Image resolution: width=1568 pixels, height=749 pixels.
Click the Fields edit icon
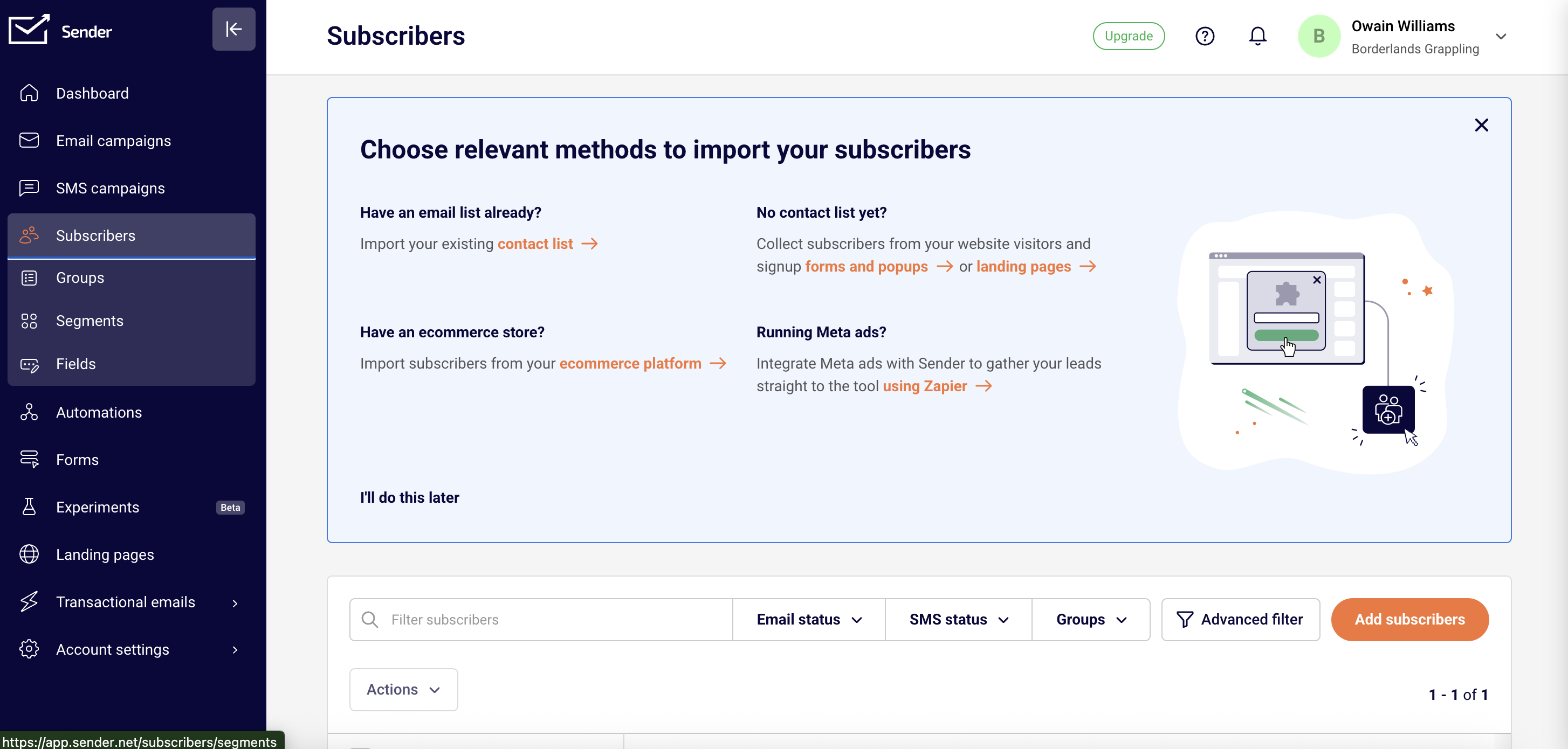[29, 364]
